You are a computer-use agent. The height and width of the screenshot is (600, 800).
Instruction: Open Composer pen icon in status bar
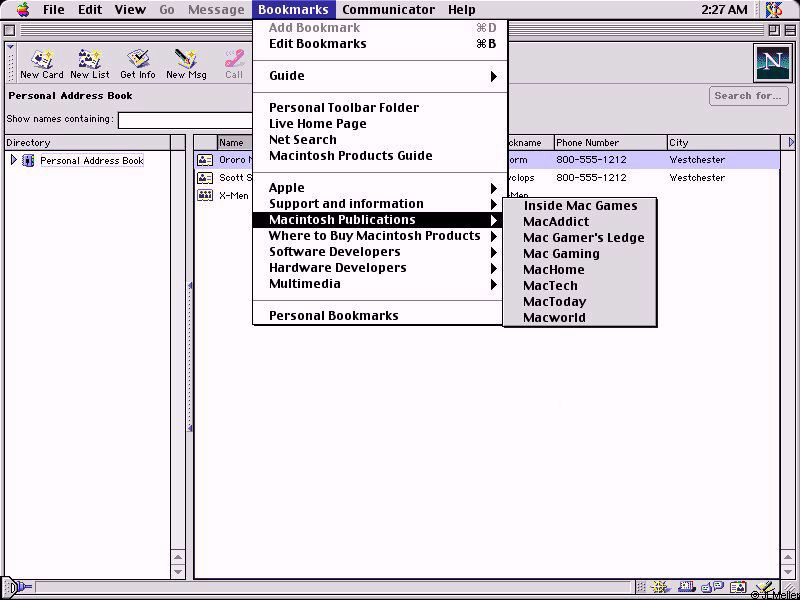click(x=764, y=588)
